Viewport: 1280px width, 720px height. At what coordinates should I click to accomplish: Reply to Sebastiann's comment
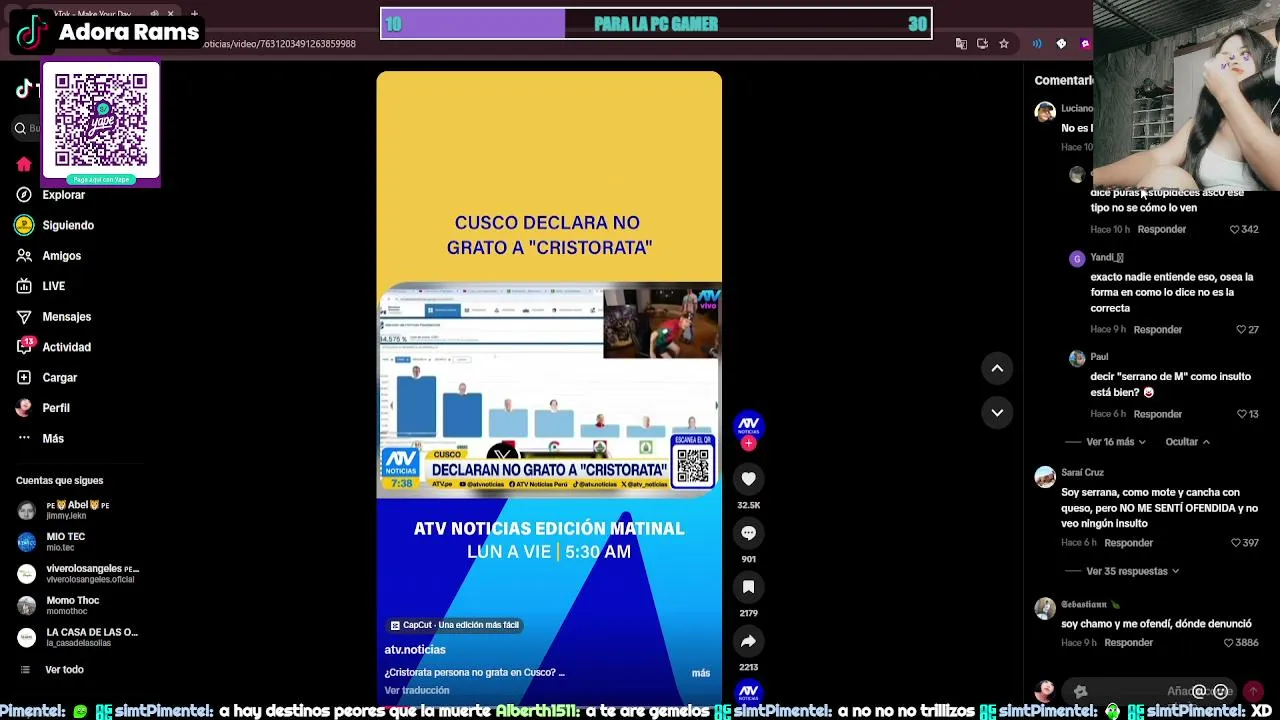pos(1129,643)
